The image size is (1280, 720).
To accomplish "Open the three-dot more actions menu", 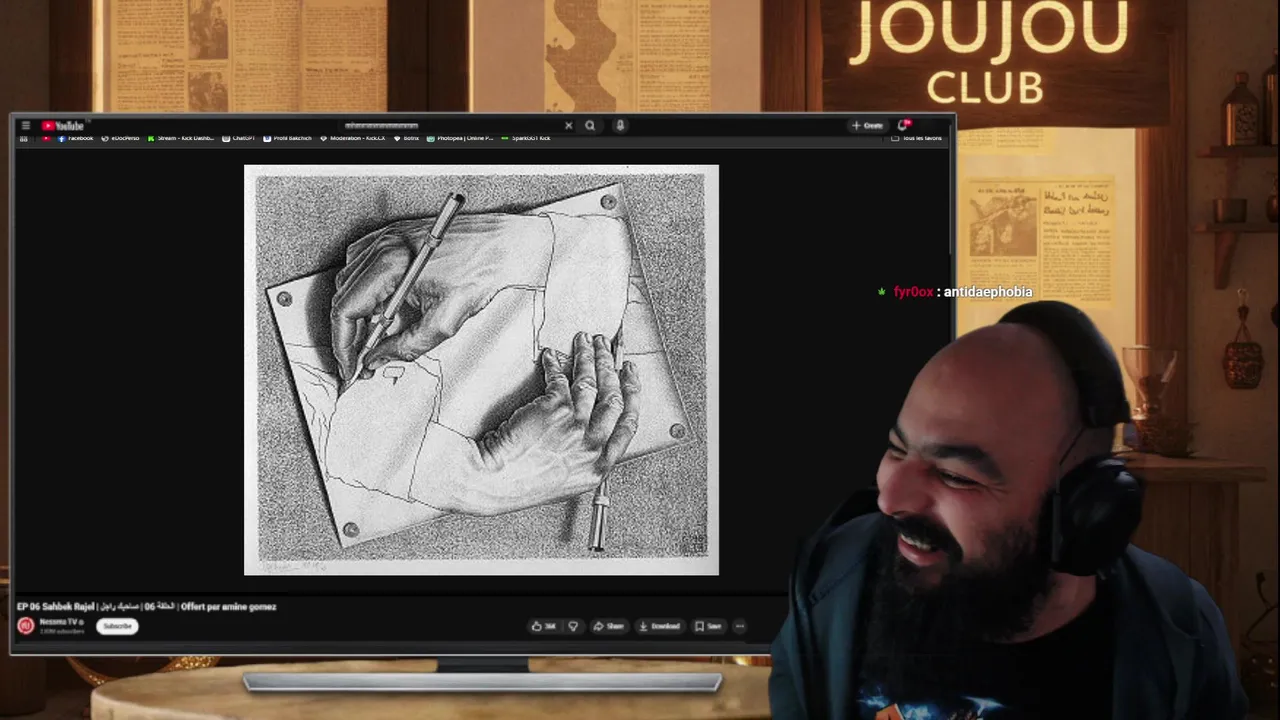I will point(740,626).
